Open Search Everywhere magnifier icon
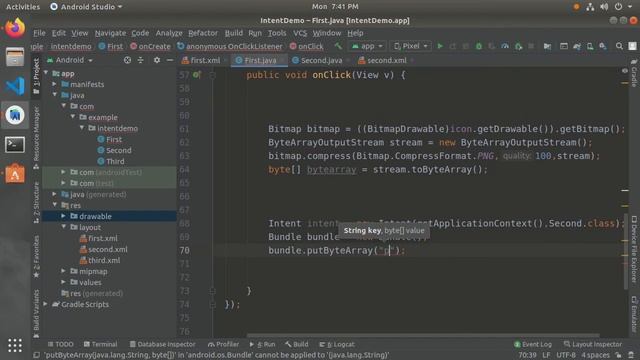 tap(619, 46)
